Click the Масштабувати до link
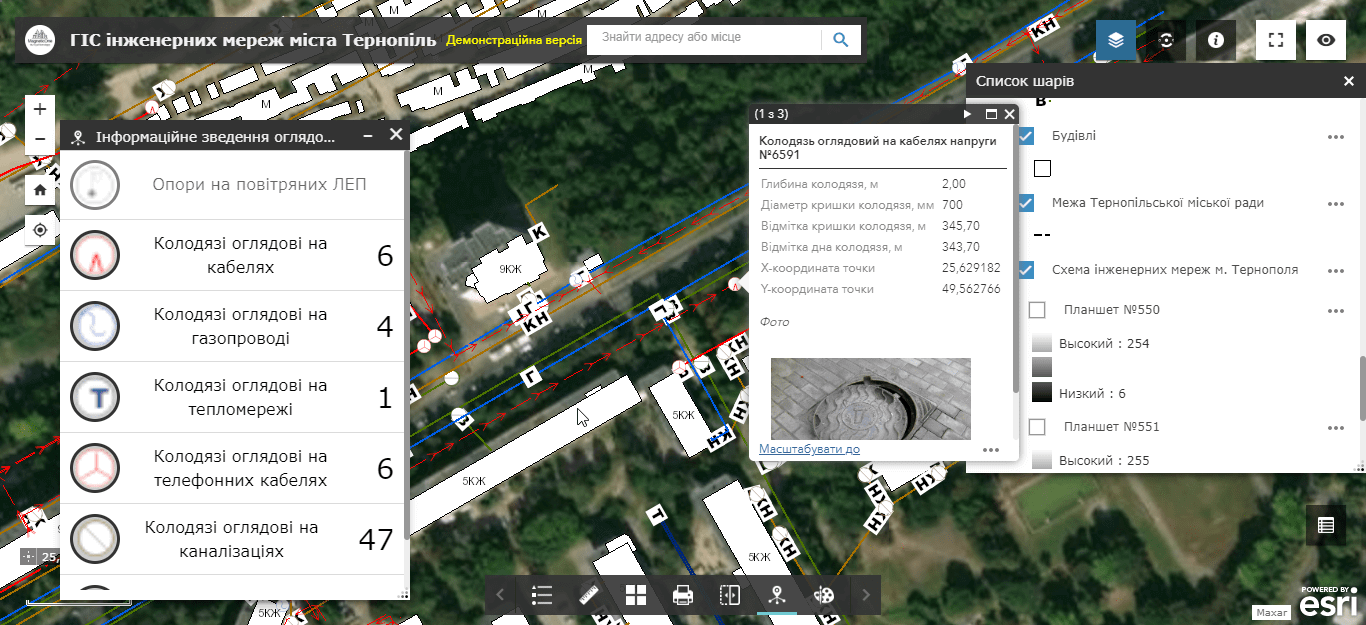 [809, 449]
